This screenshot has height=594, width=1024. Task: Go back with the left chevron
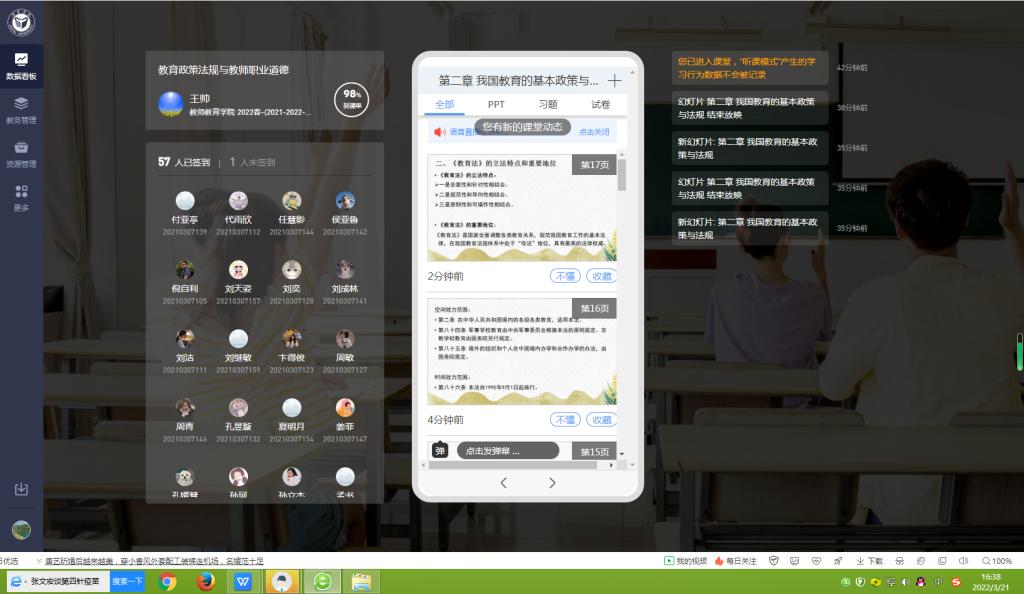pos(503,483)
